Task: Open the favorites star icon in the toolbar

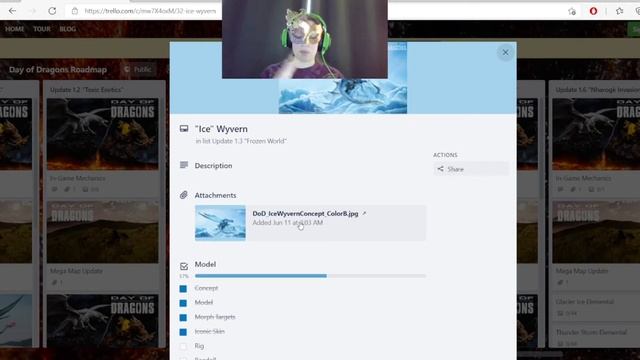Action: click(620, 11)
